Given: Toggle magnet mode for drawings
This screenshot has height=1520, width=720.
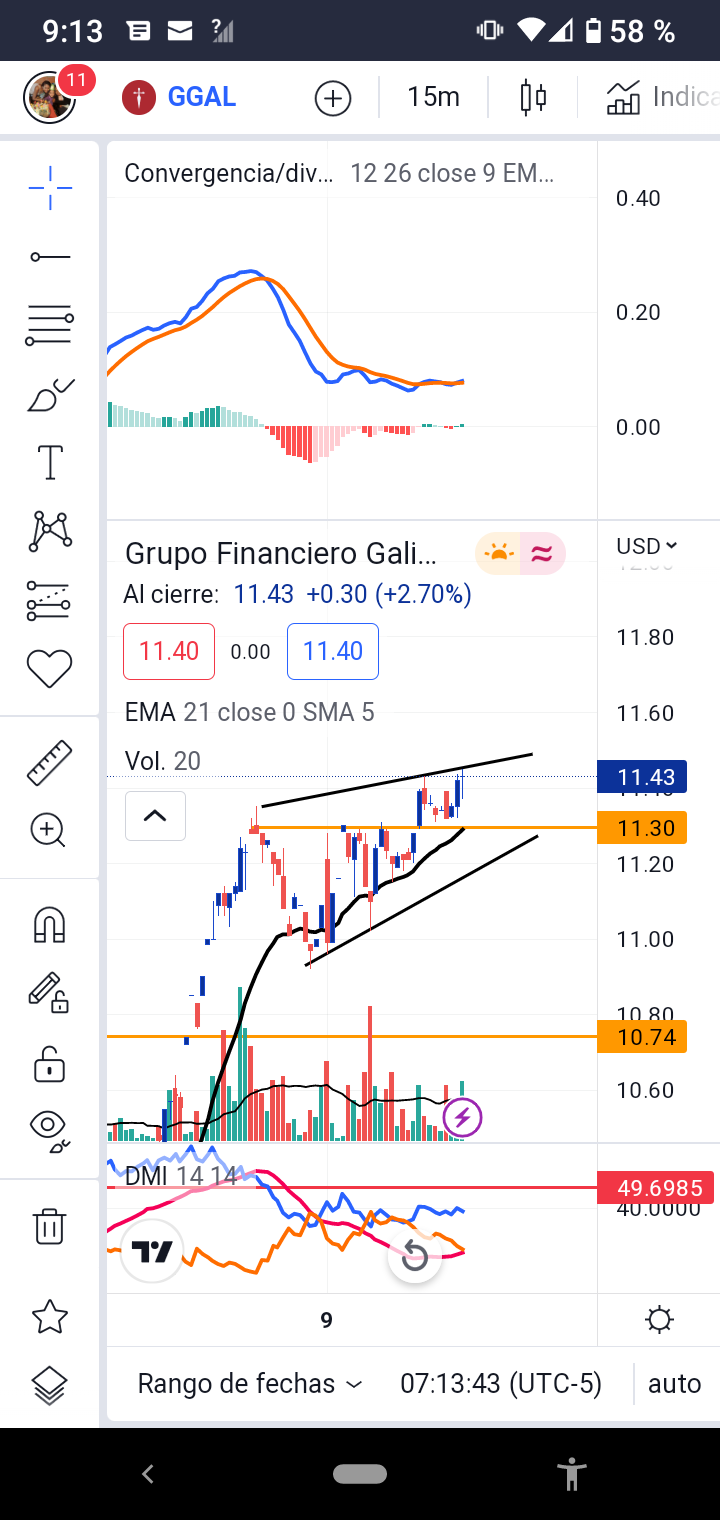Looking at the screenshot, I should pyautogui.click(x=50, y=925).
